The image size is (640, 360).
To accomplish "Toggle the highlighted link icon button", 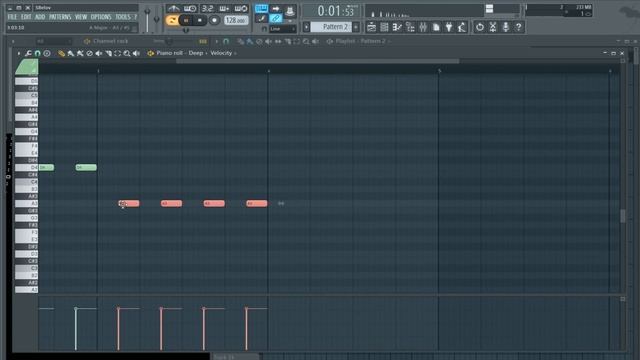I will [276, 18].
